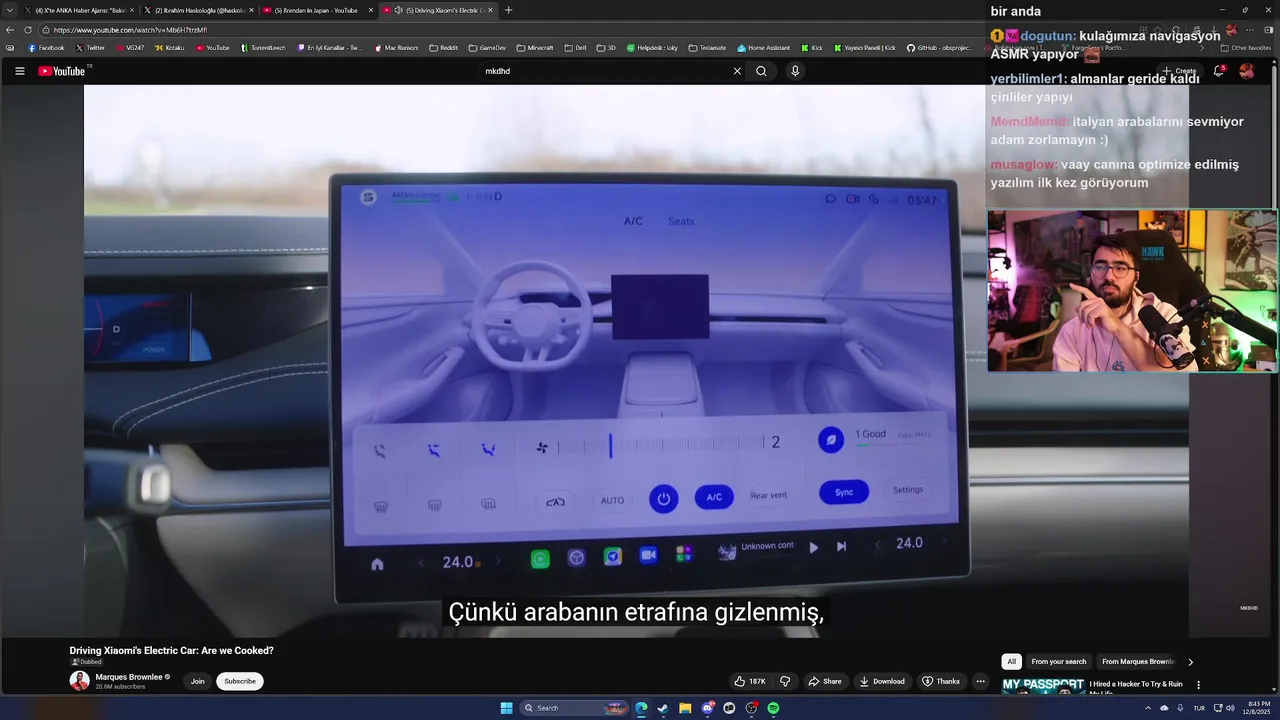Go back in browser
The height and width of the screenshot is (720, 1280).
(x=10, y=30)
